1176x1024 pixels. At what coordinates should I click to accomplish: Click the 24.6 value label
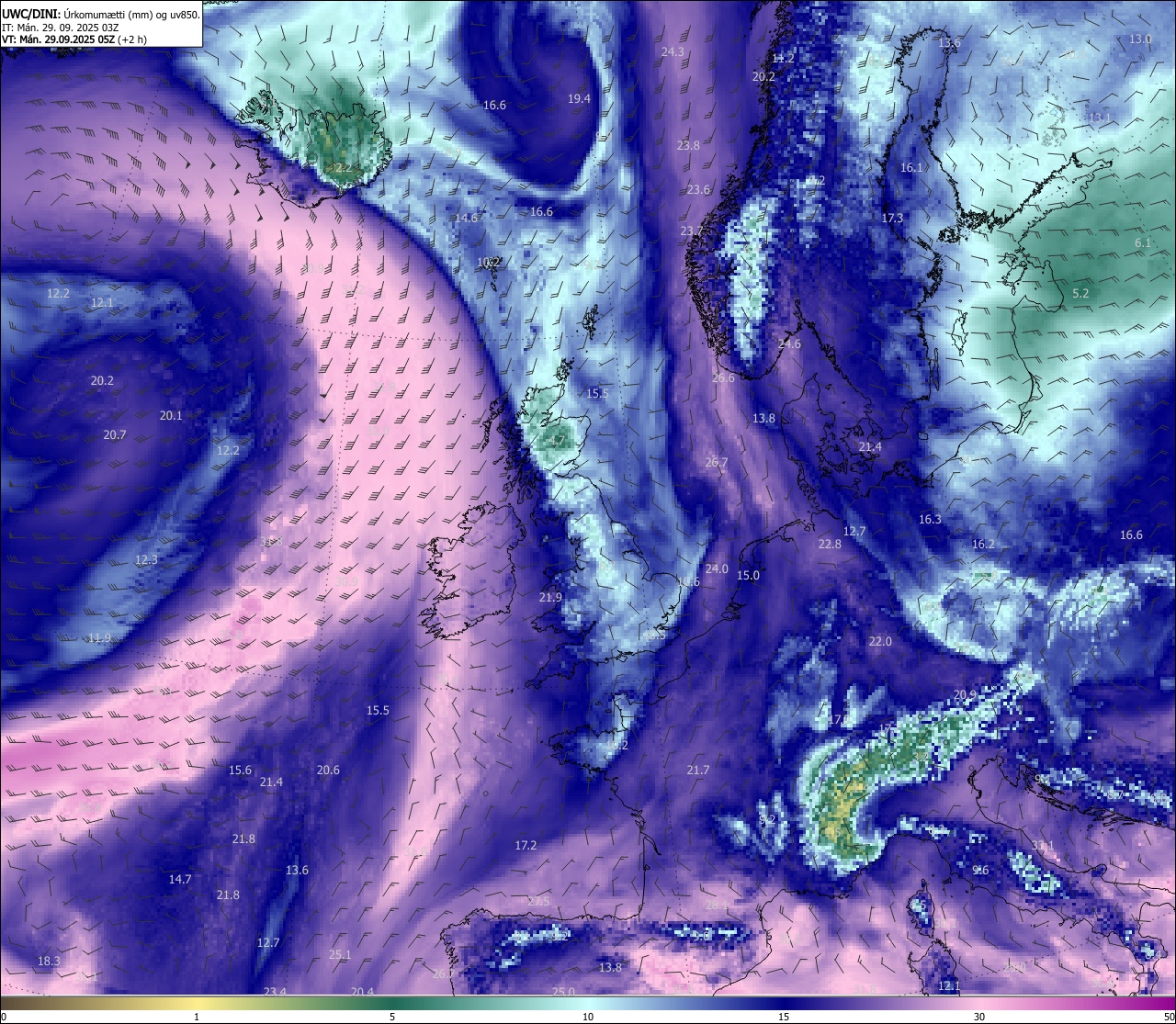tap(789, 343)
